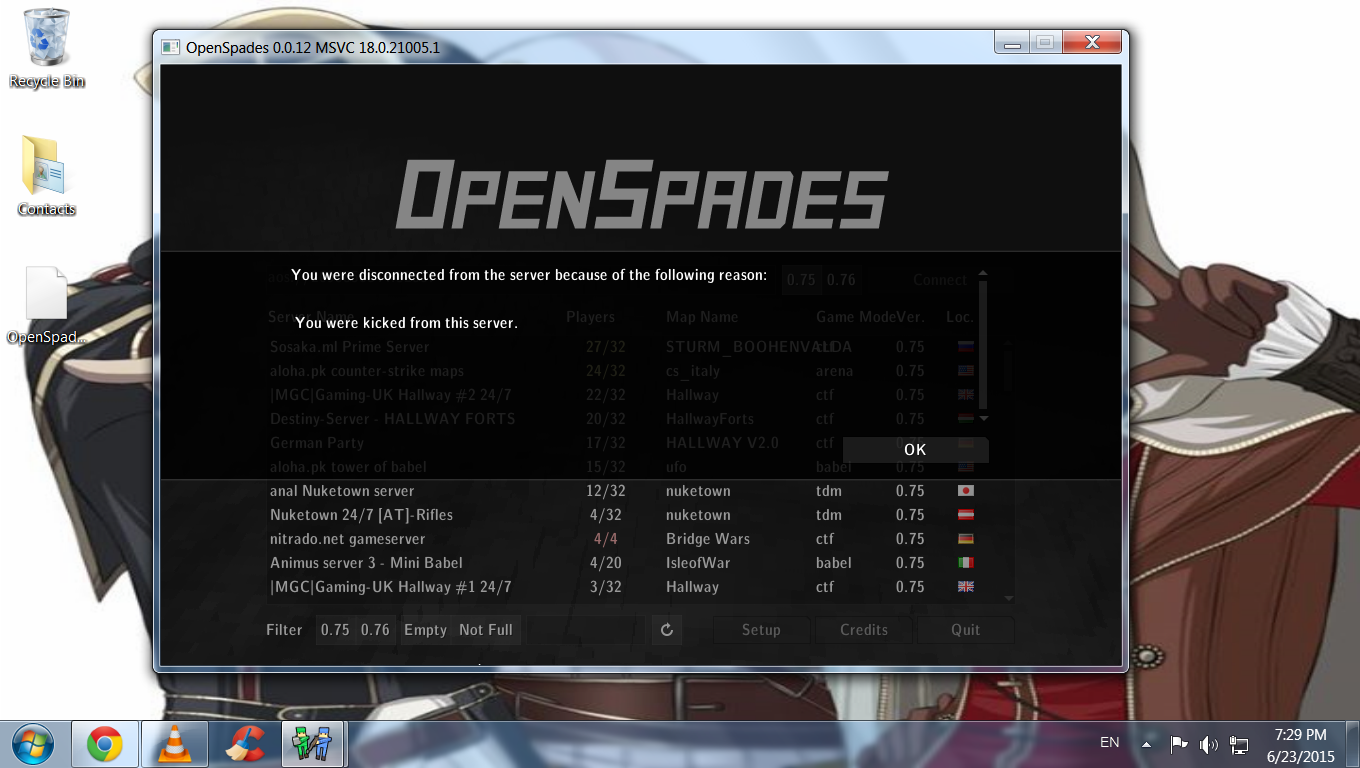Dismiss the kick message with OK
The image size is (1360, 768).
tap(914, 449)
